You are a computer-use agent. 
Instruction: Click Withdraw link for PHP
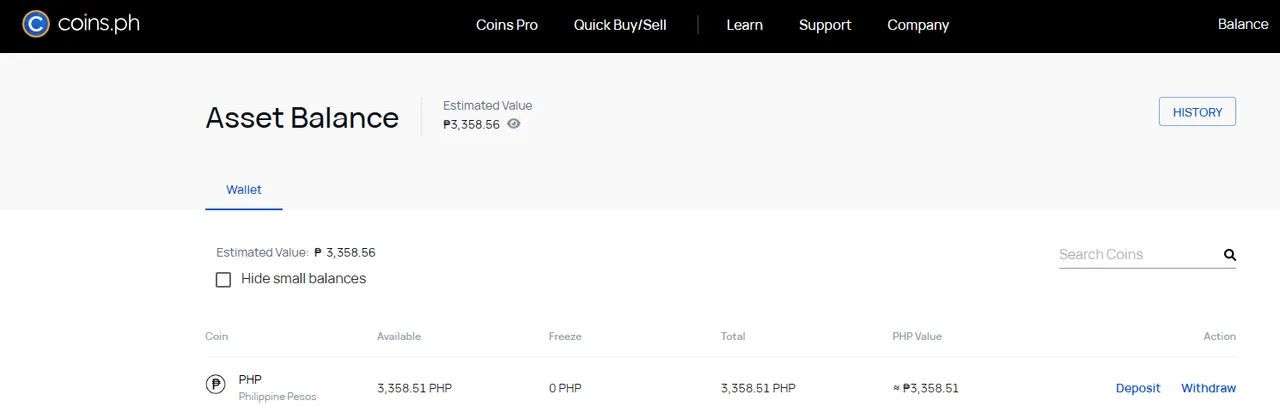(x=1208, y=388)
